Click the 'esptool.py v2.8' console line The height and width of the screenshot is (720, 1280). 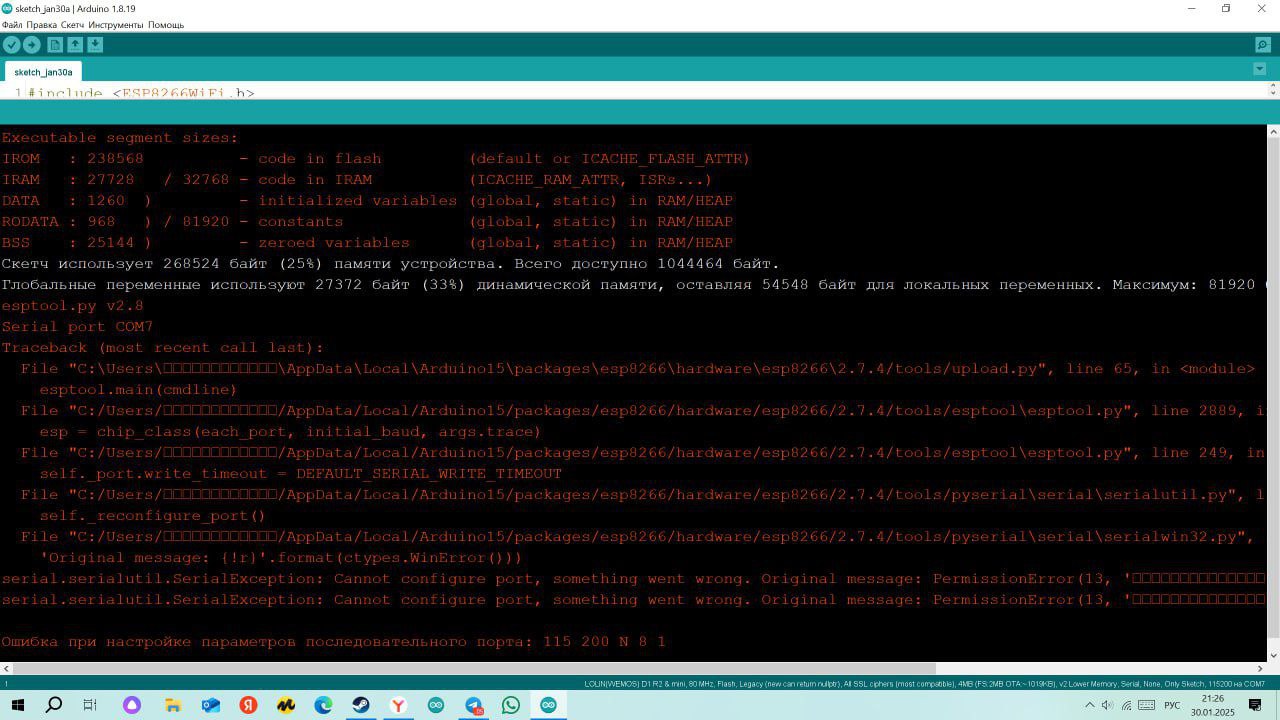tap(72, 306)
